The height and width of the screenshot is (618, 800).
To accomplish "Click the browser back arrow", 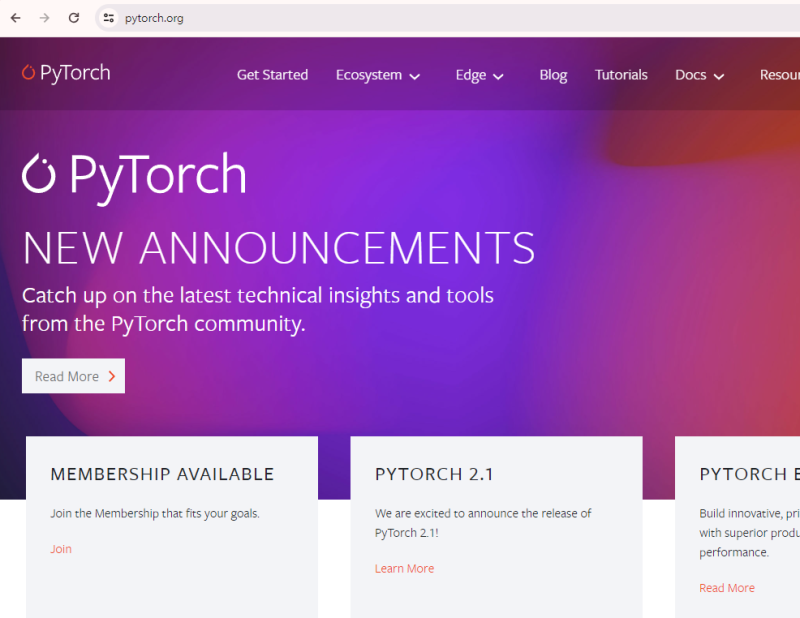I will pyautogui.click(x=16, y=17).
